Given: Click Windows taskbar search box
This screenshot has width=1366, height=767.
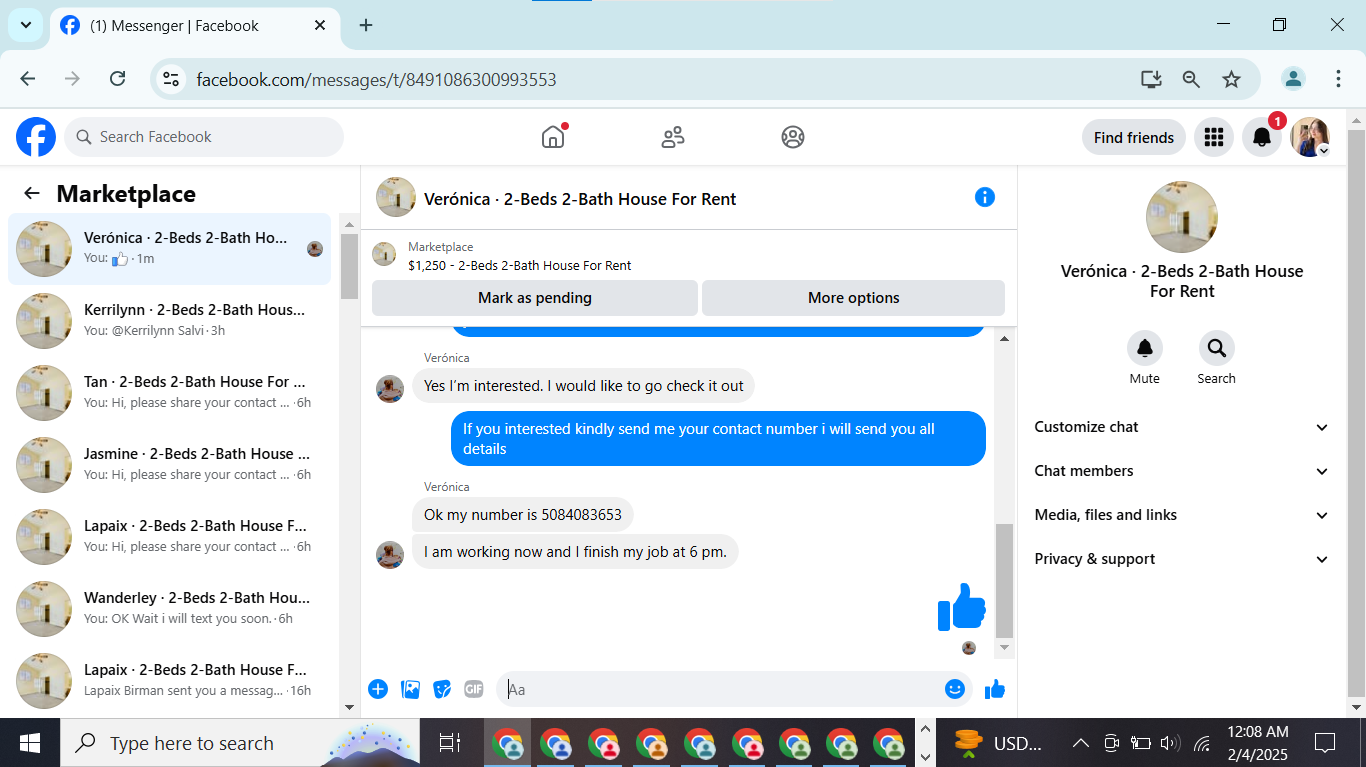Looking at the screenshot, I should point(242,743).
